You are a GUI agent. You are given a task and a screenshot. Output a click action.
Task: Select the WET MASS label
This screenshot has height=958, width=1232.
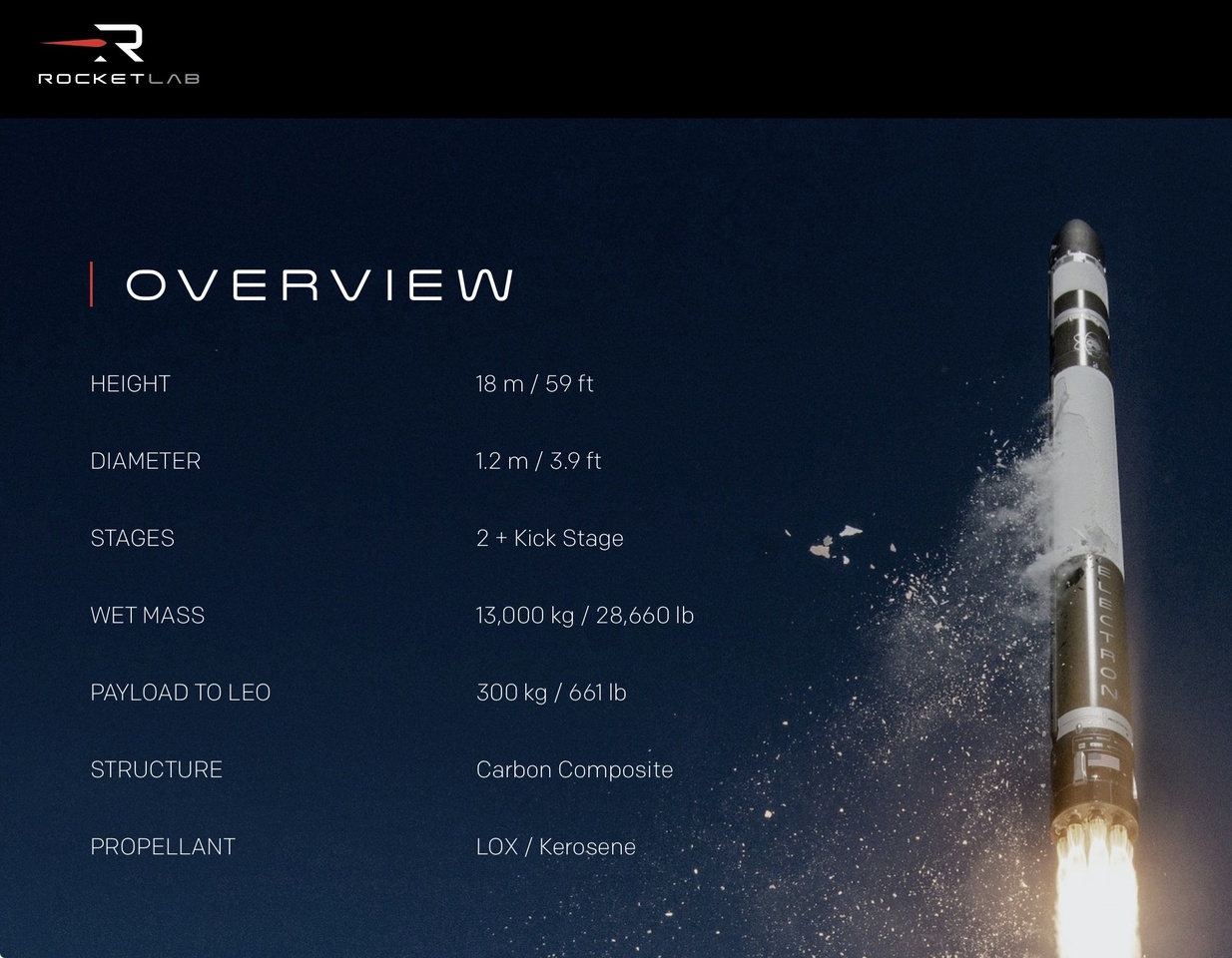click(148, 616)
